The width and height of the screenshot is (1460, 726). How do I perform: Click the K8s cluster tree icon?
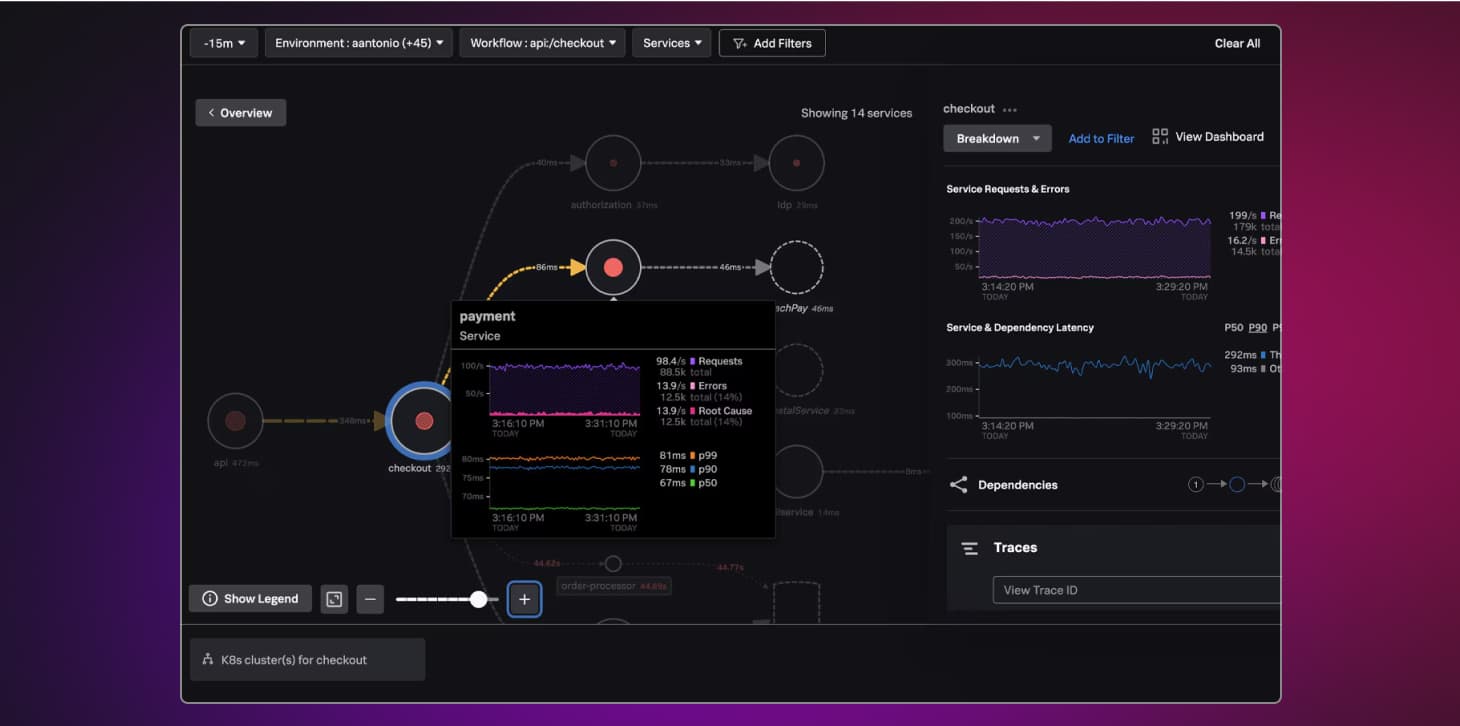pos(207,659)
